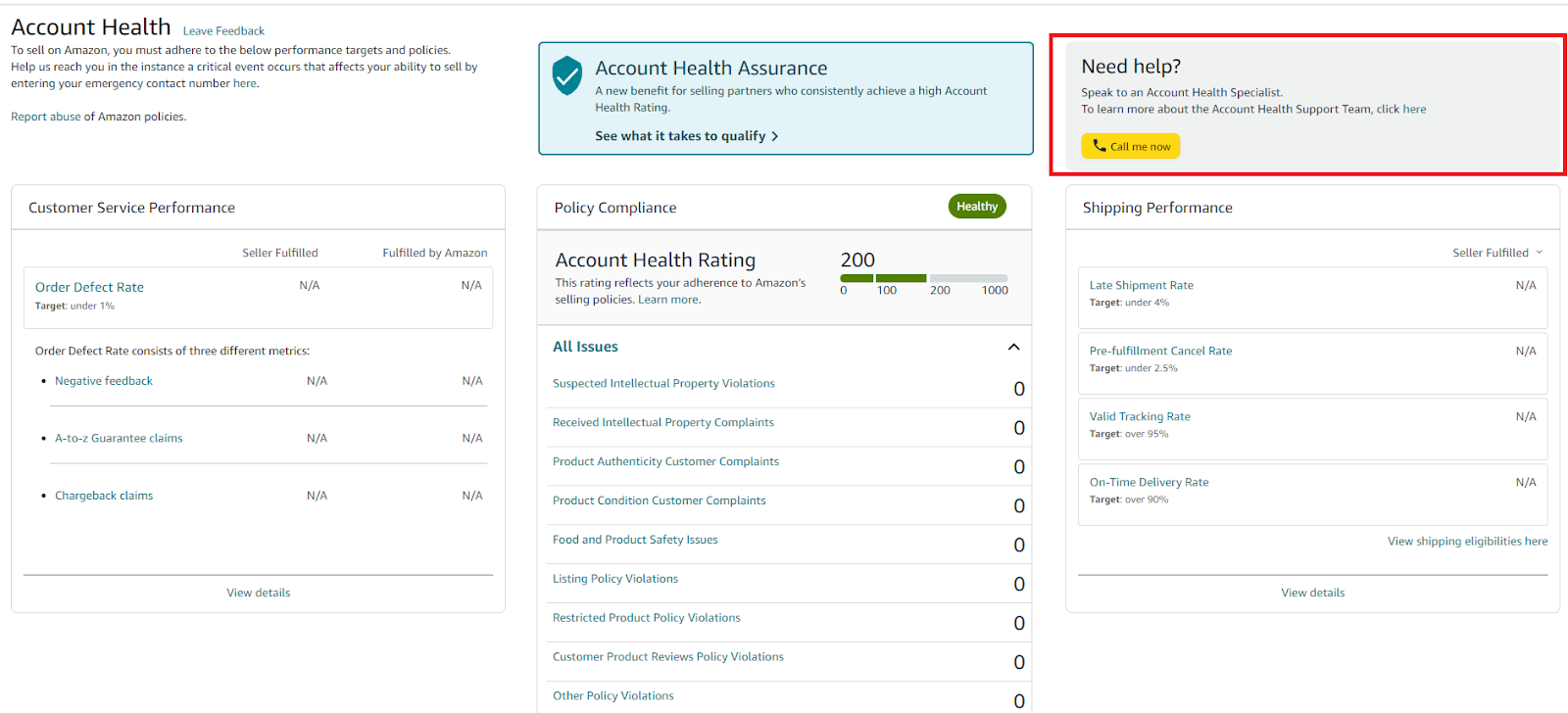Open Customer Product Reviews Policy Violations
The width and height of the screenshot is (1568, 713).
(x=668, y=657)
